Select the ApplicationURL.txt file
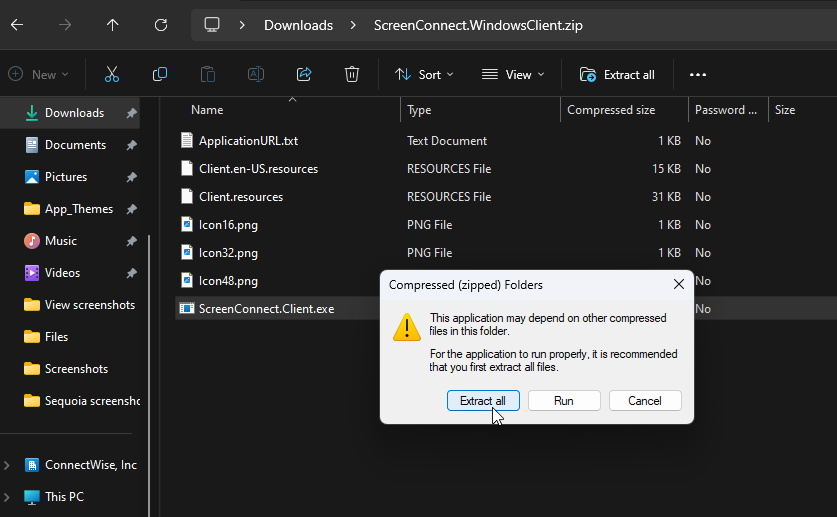This screenshot has height=517, width=837. tap(248, 141)
